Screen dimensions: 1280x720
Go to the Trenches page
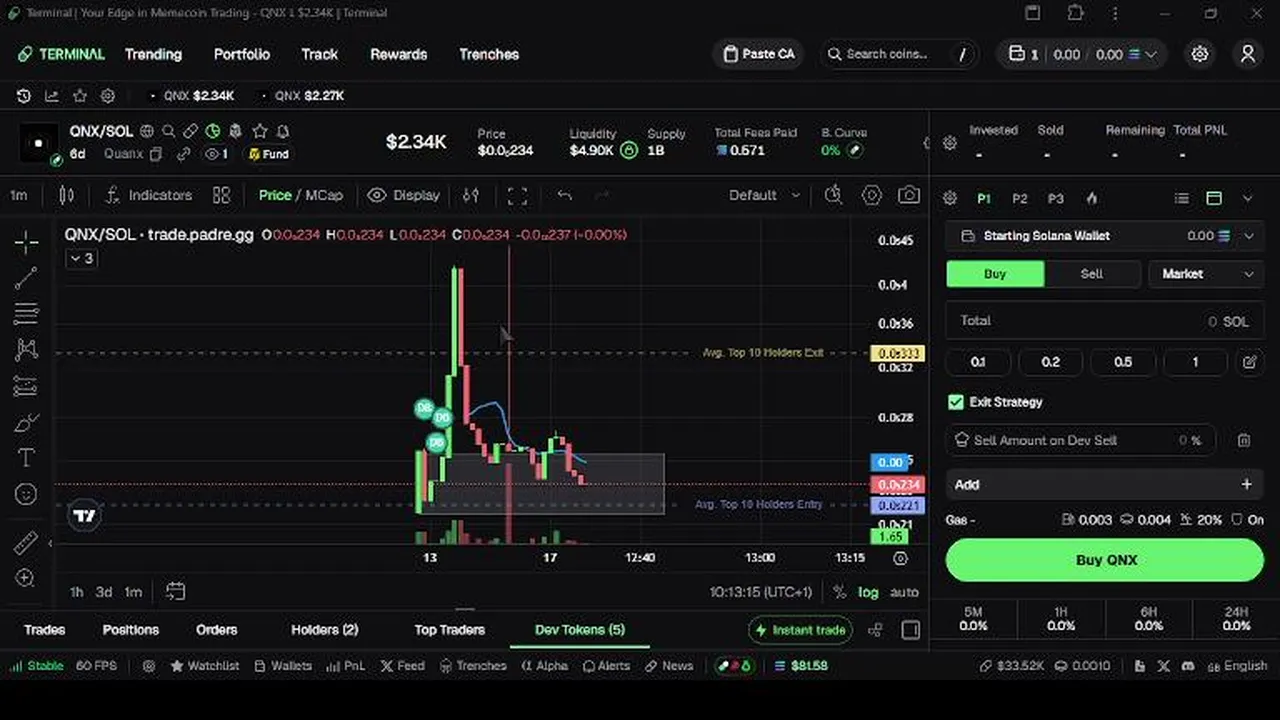click(x=489, y=54)
